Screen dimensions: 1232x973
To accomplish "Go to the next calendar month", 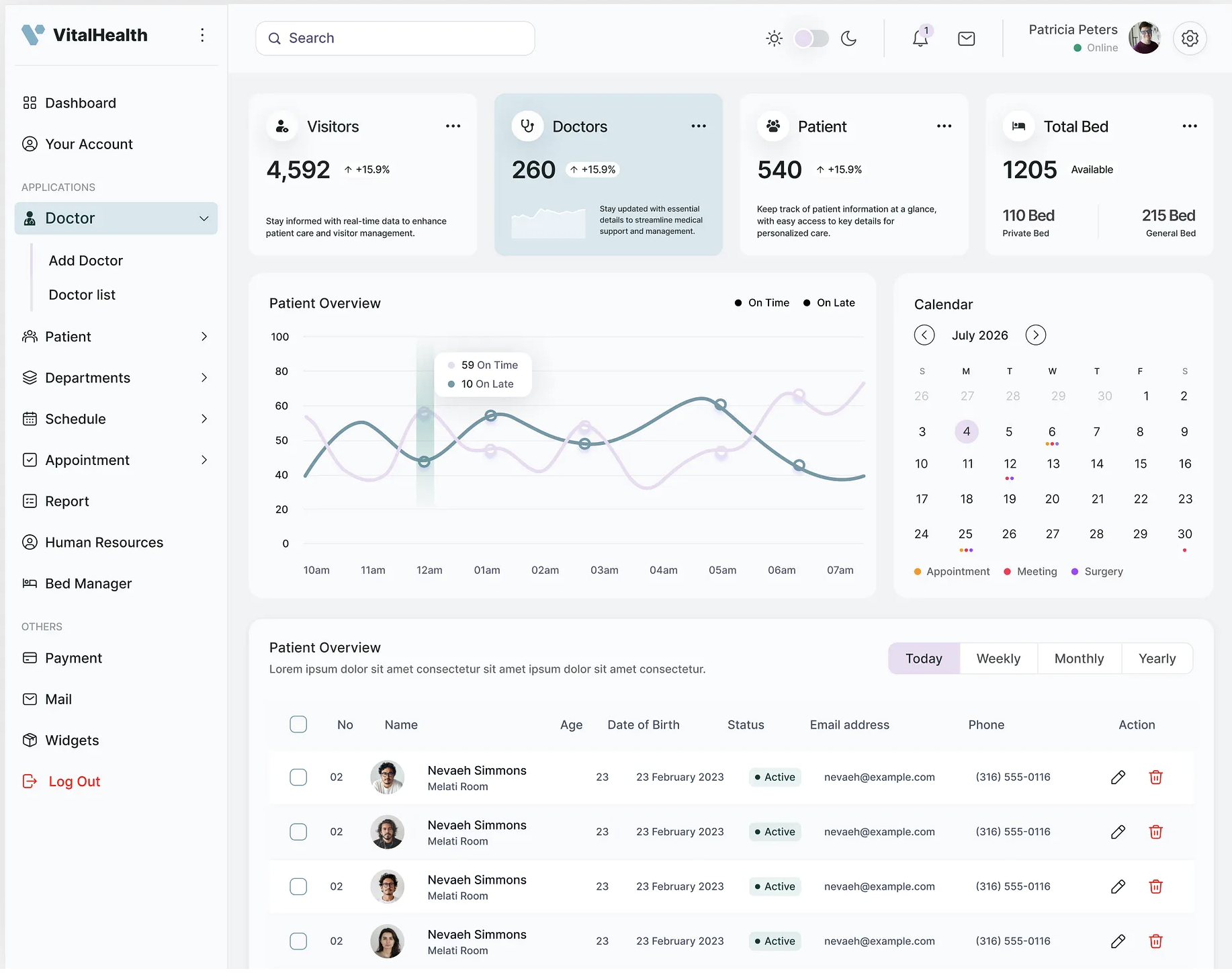I will 1035,335.
